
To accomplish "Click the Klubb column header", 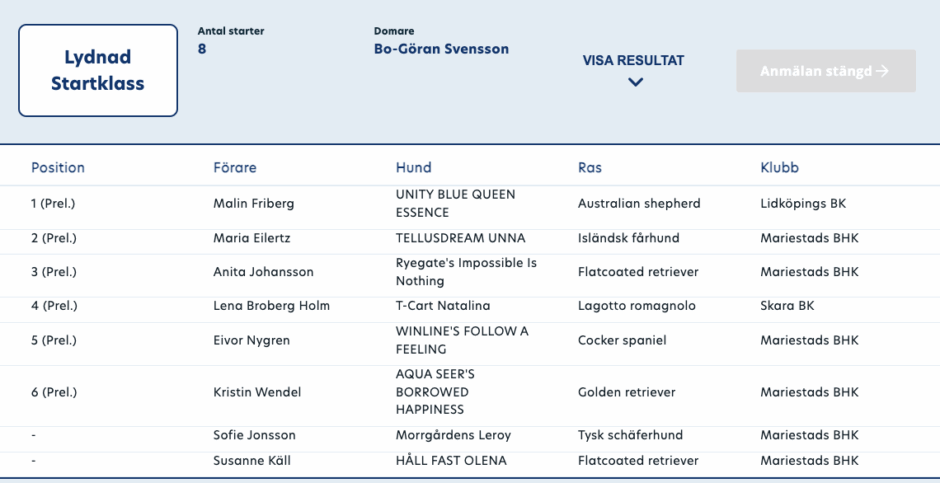I will [x=780, y=167].
